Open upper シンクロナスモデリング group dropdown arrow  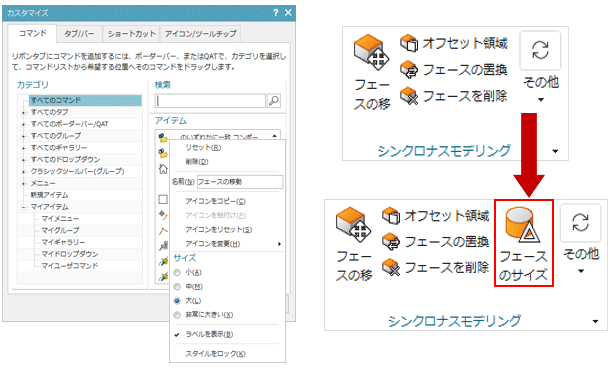pyautogui.click(x=555, y=151)
